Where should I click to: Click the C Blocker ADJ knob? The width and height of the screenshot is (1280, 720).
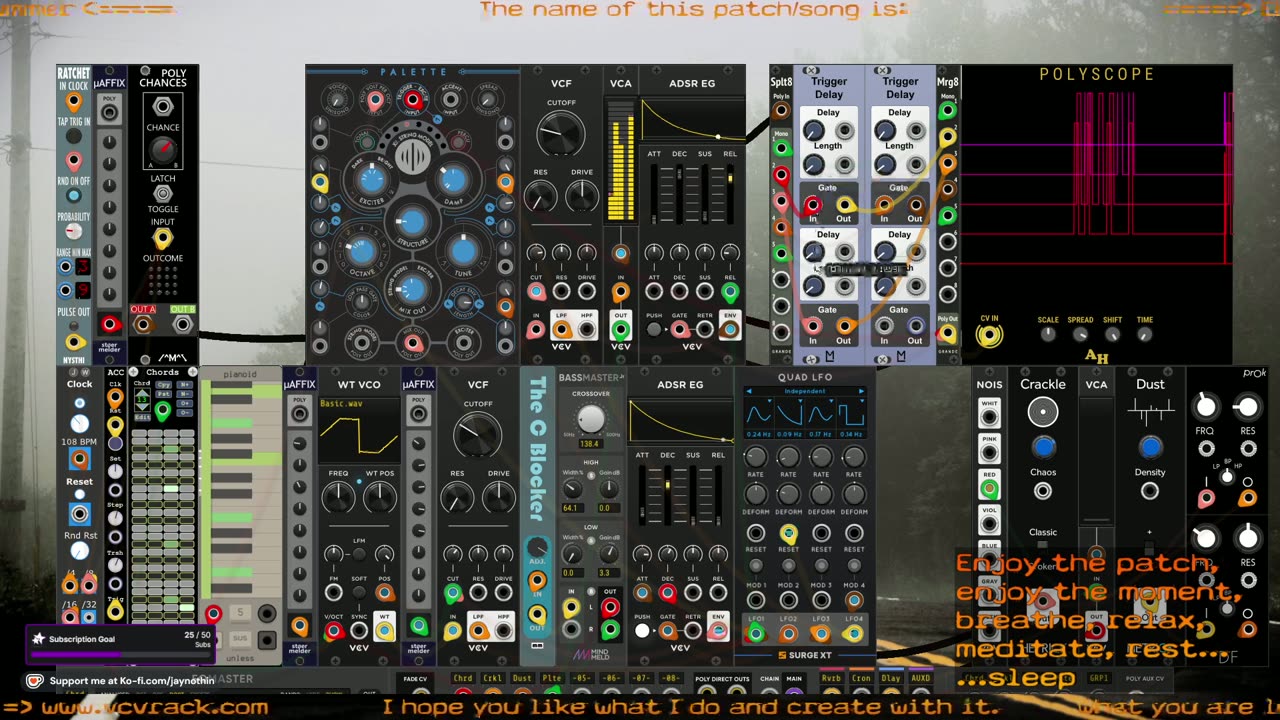(x=538, y=548)
